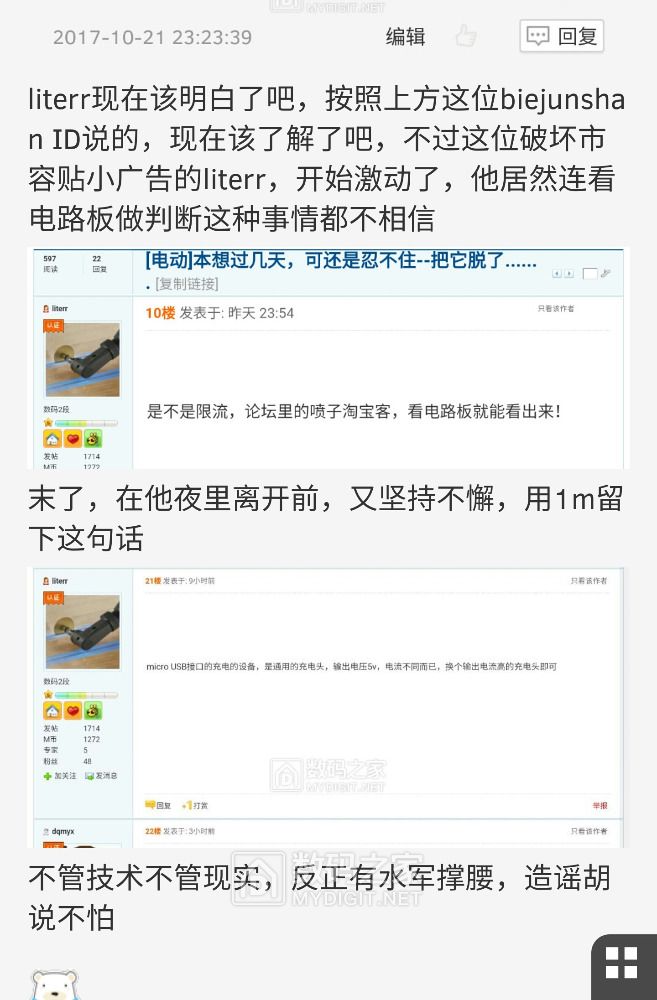The width and height of the screenshot is (657, 1000).
Task: Click the red 举报 report link
Action: (600, 805)
